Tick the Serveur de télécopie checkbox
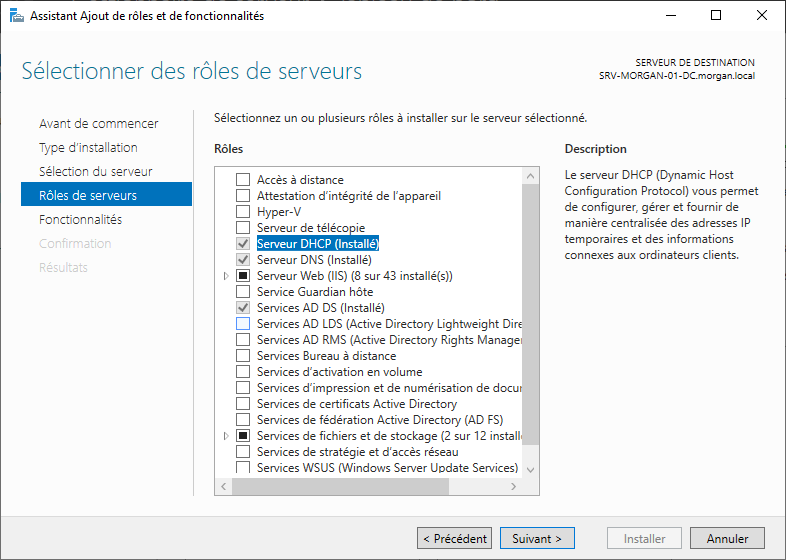The height and width of the screenshot is (560, 786). pos(243,228)
